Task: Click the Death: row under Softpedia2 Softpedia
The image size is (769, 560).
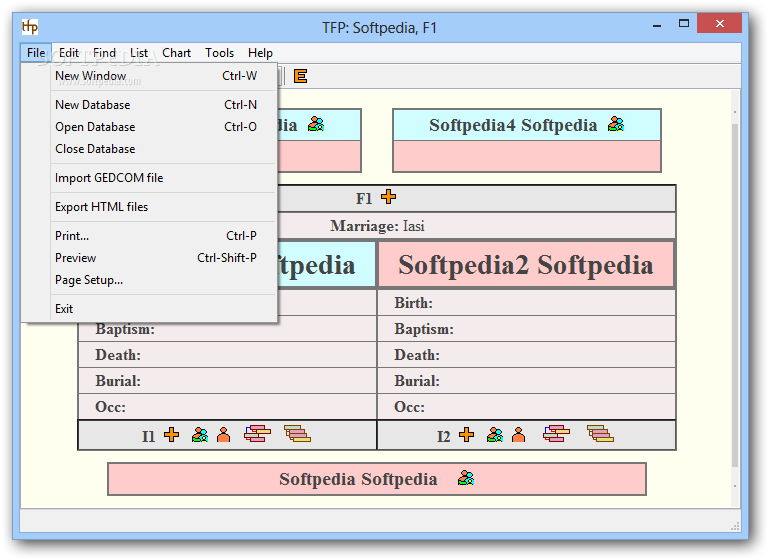Action: coord(526,355)
